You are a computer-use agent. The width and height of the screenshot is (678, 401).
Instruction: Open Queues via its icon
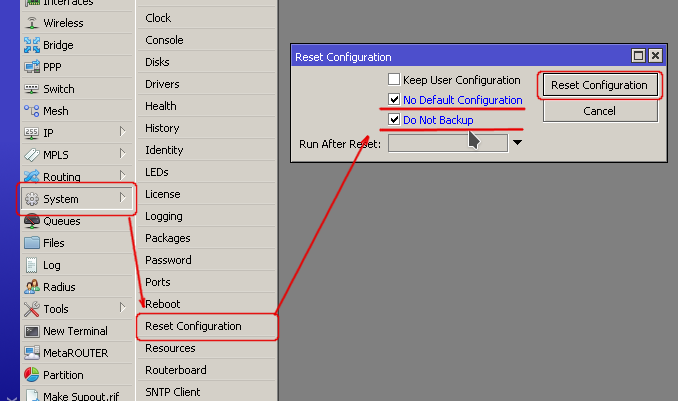point(31,221)
